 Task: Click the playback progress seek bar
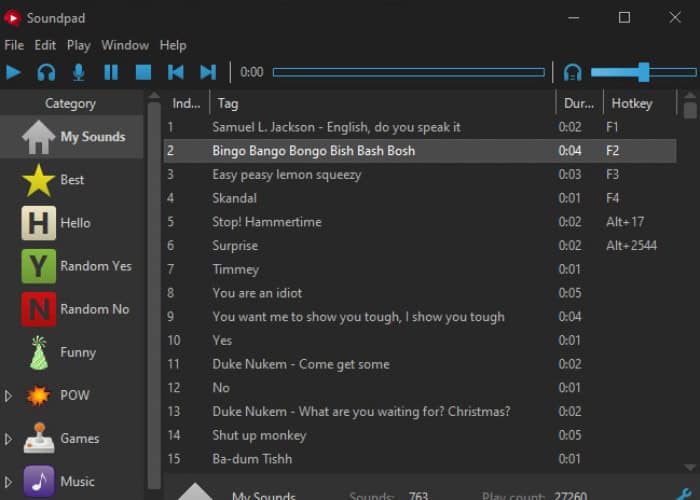408,72
